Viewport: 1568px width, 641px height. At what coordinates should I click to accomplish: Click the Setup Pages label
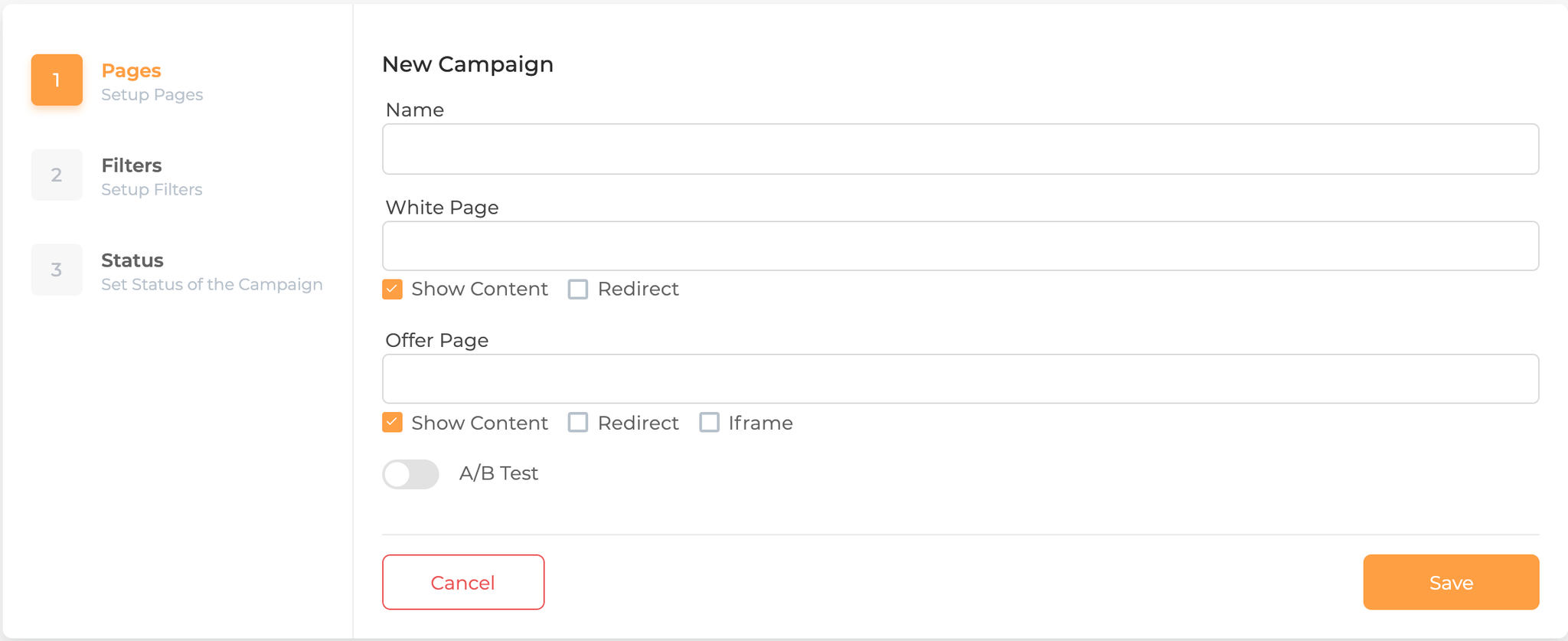tap(152, 94)
